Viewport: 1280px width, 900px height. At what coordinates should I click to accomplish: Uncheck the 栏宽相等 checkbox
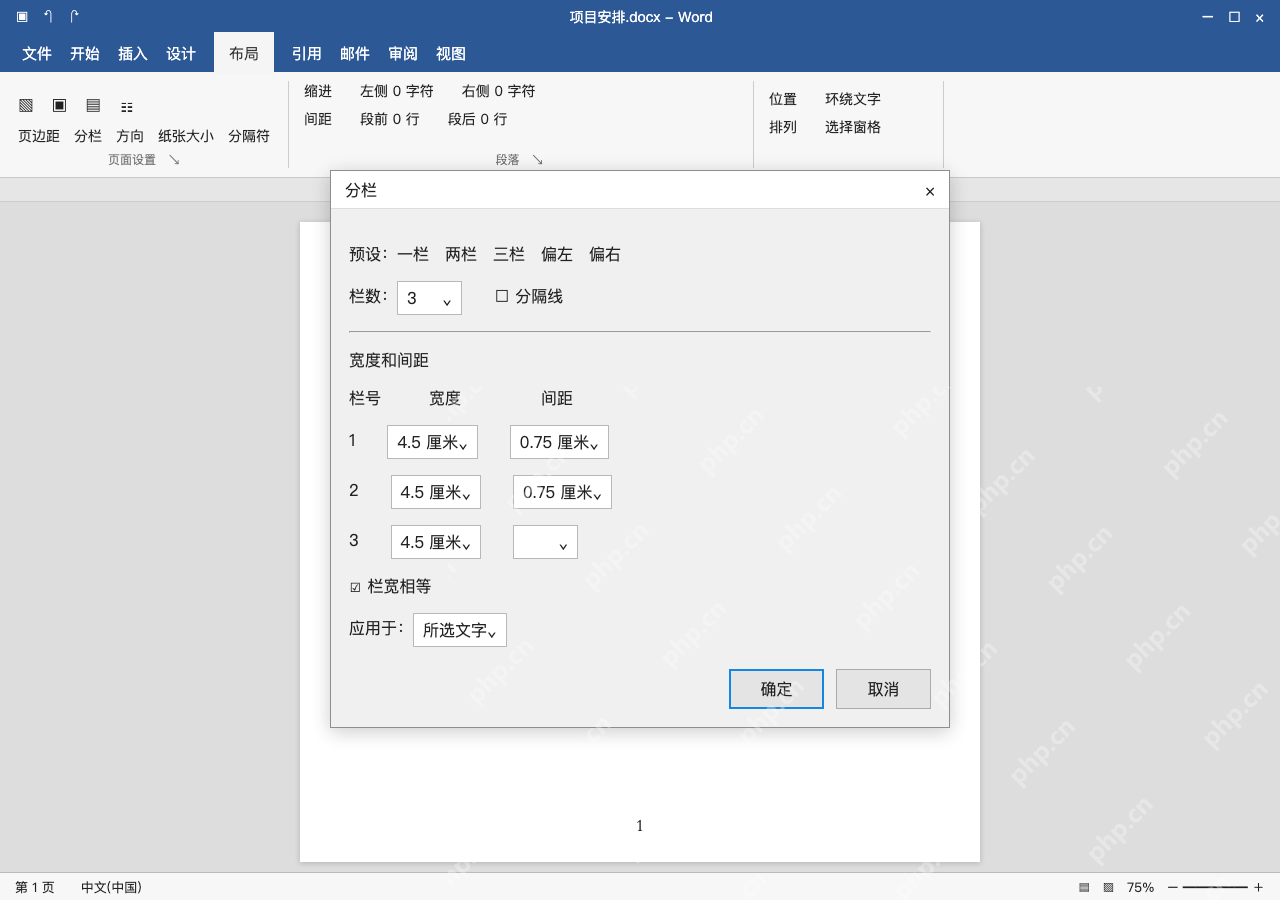(x=355, y=587)
